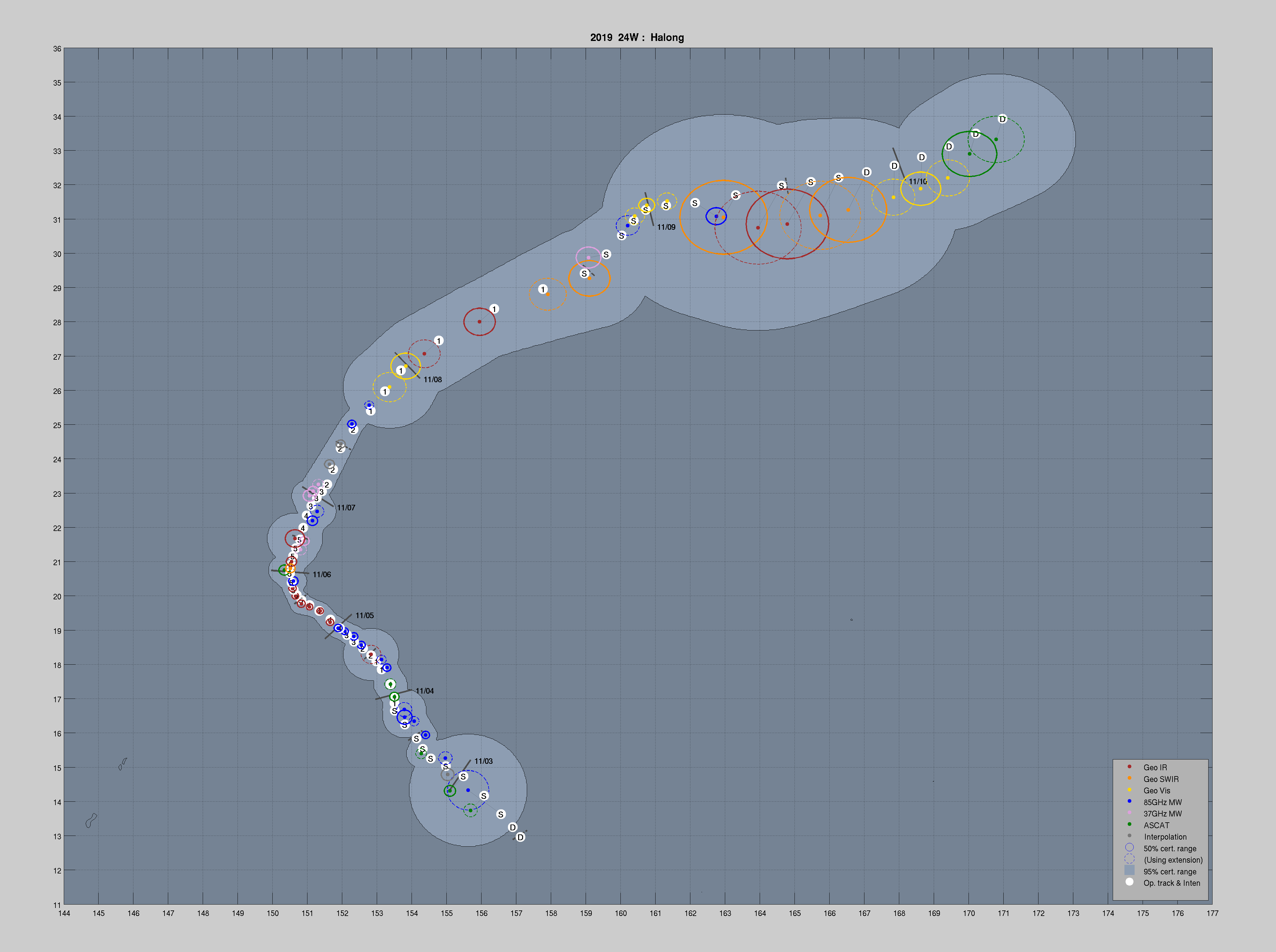Select the 37GHz MW pink legend marker
Image resolution: width=1276 pixels, height=952 pixels.
tap(1129, 813)
